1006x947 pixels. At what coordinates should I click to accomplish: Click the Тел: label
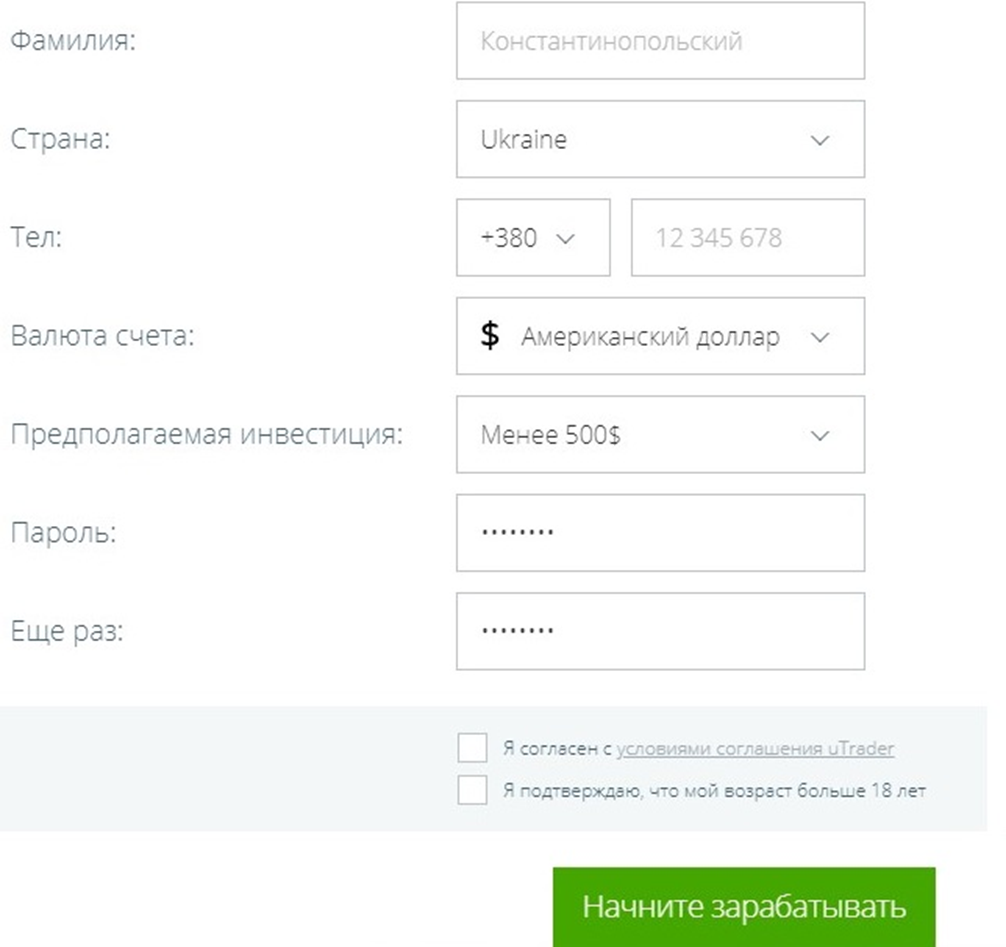(x=36, y=237)
